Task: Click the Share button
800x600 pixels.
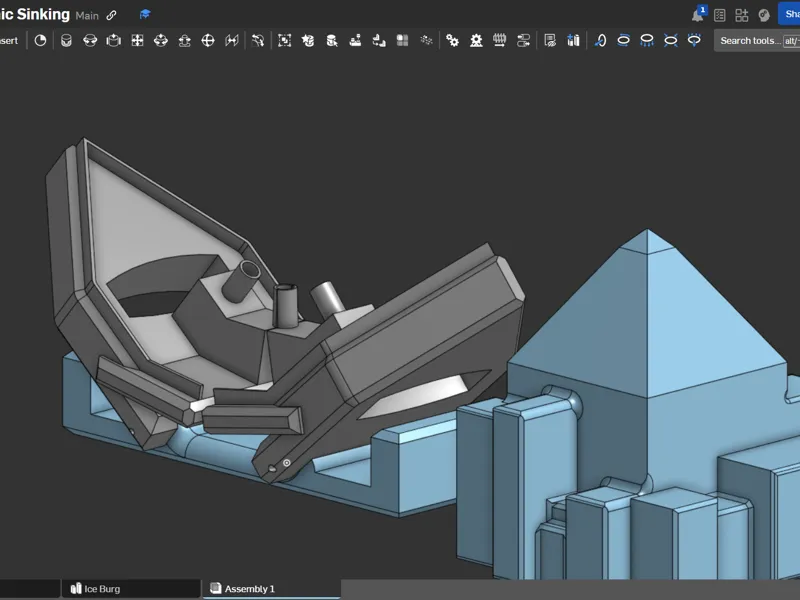Action: pos(789,14)
